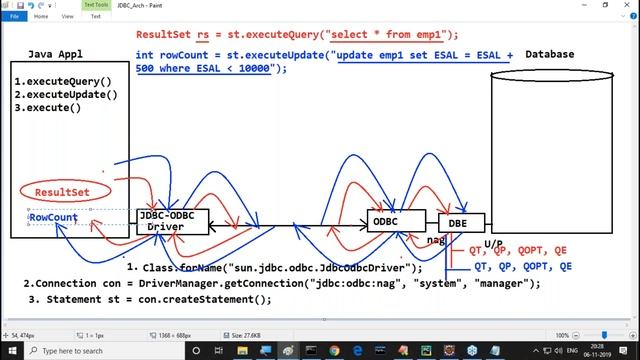Screen dimensions: 640x360
Task: Open the File menu
Action: (14, 16)
